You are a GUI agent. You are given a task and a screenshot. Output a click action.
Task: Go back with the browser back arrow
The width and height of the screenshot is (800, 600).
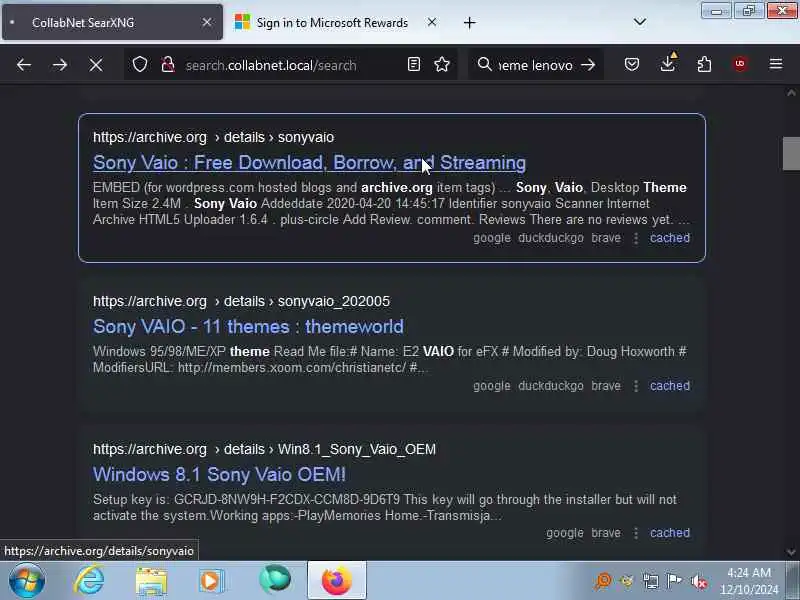coord(23,65)
